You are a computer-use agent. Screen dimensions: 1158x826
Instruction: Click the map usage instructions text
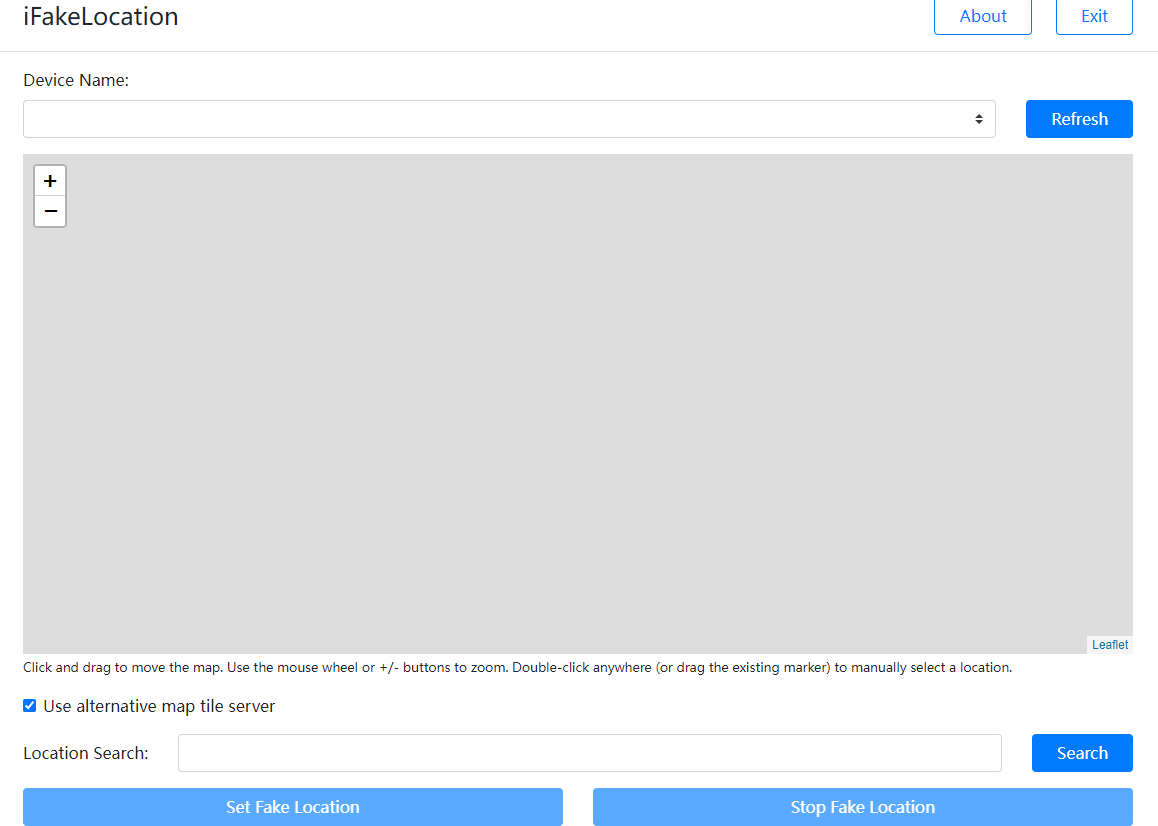tap(517, 667)
